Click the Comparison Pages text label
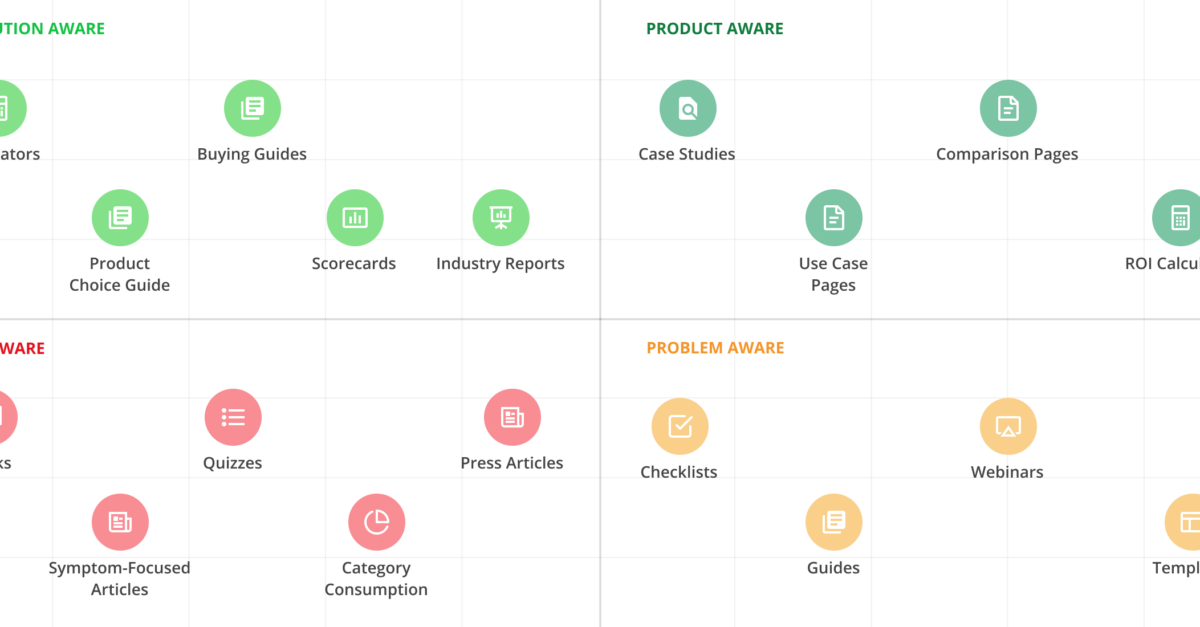1200x627 pixels. (1007, 154)
